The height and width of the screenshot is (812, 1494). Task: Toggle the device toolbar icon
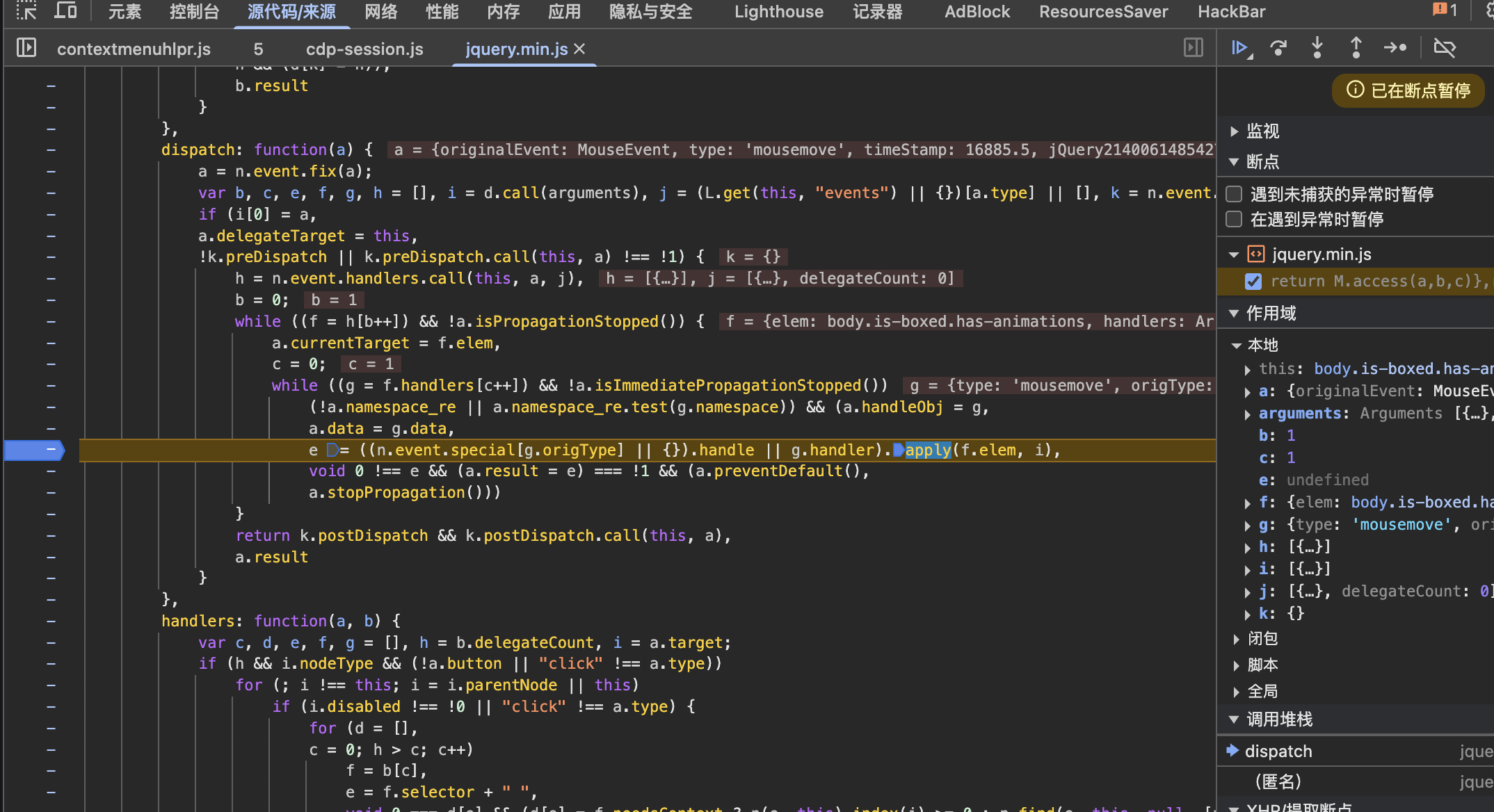pyautogui.click(x=65, y=11)
